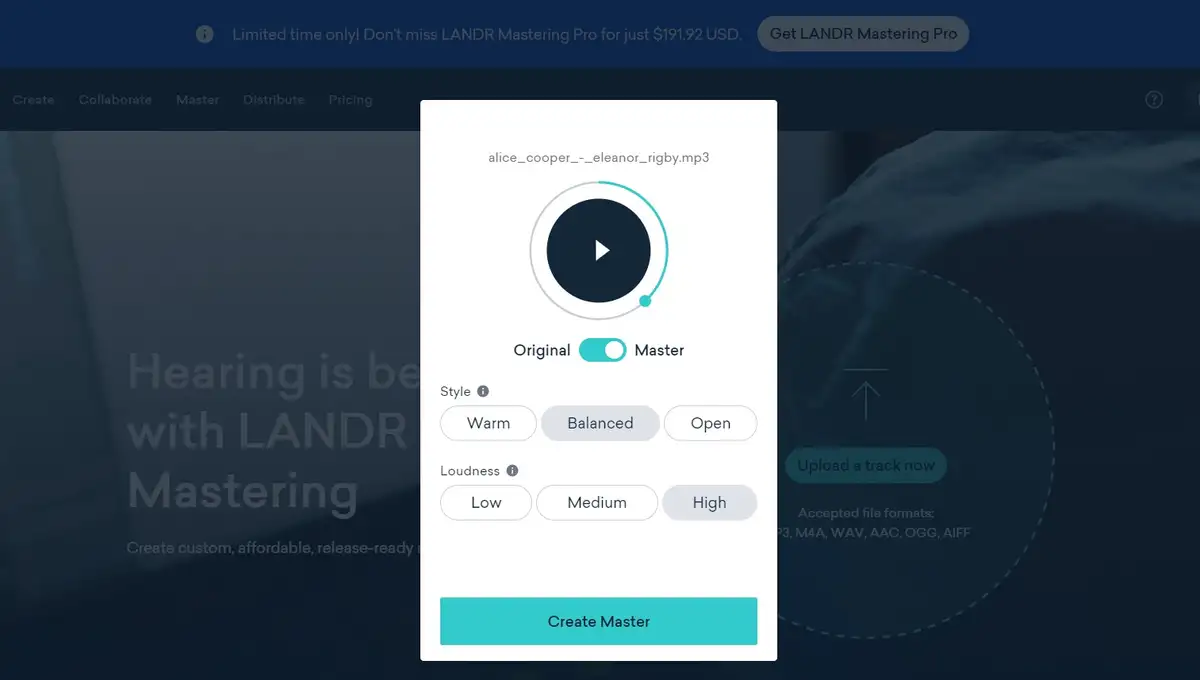Set loudness to Low
This screenshot has height=680, width=1200.
coord(485,502)
